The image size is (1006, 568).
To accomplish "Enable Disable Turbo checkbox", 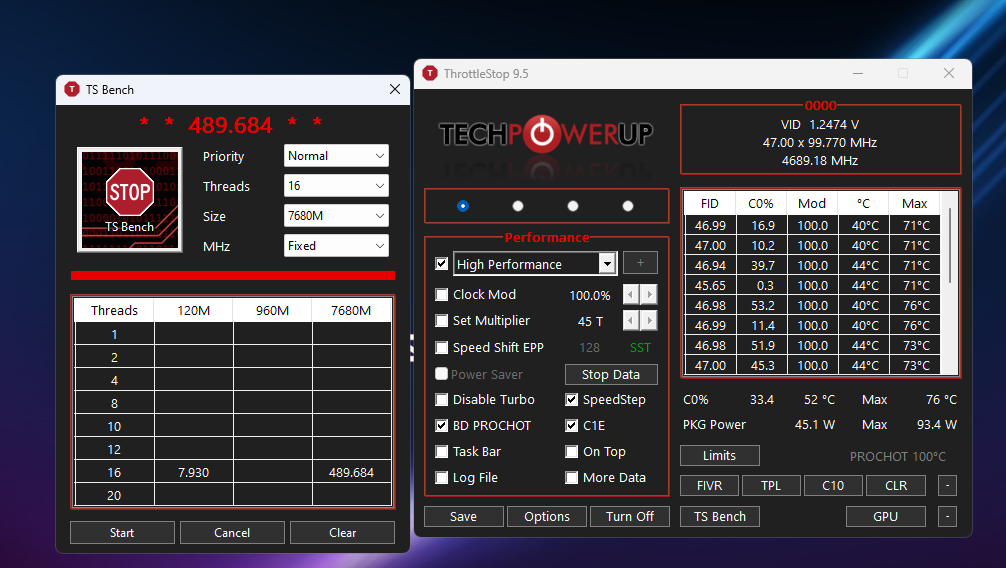I will pos(441,400).
